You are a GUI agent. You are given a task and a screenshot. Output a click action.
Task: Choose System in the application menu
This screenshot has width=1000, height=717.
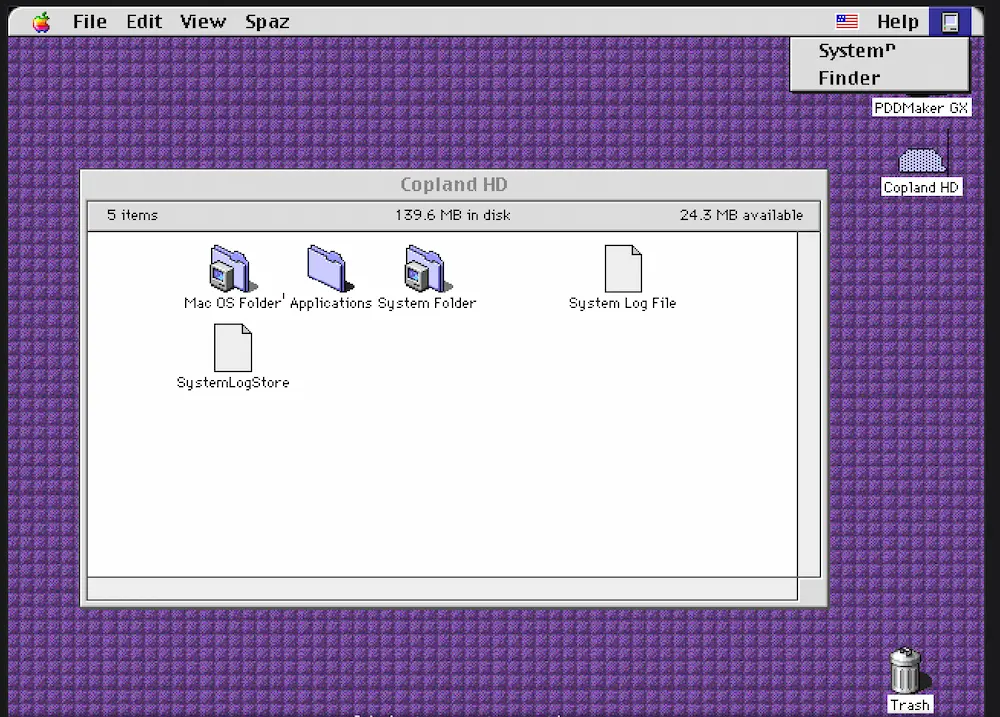click(879, 50)
